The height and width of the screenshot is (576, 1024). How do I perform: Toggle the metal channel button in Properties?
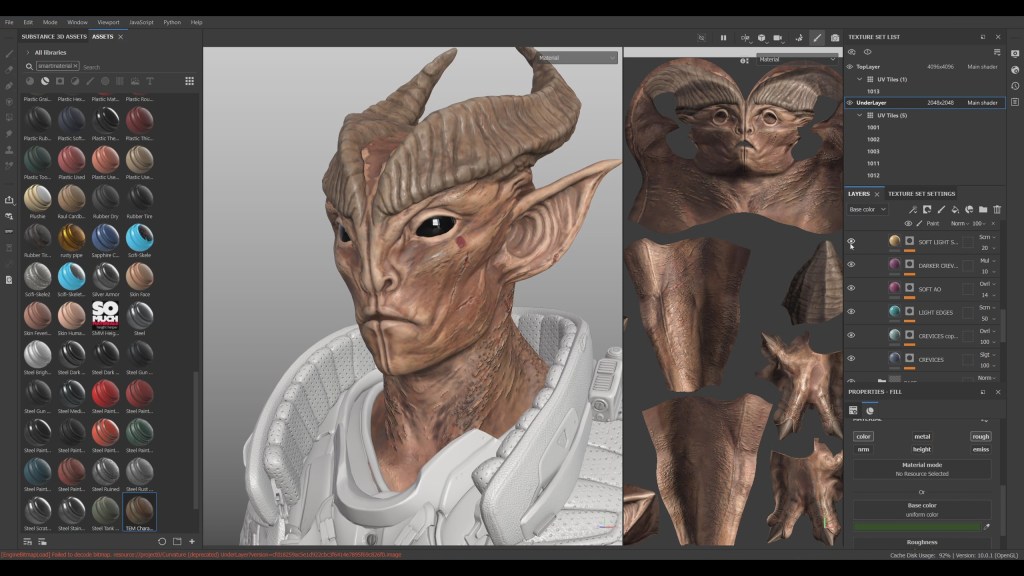point(922,436)
